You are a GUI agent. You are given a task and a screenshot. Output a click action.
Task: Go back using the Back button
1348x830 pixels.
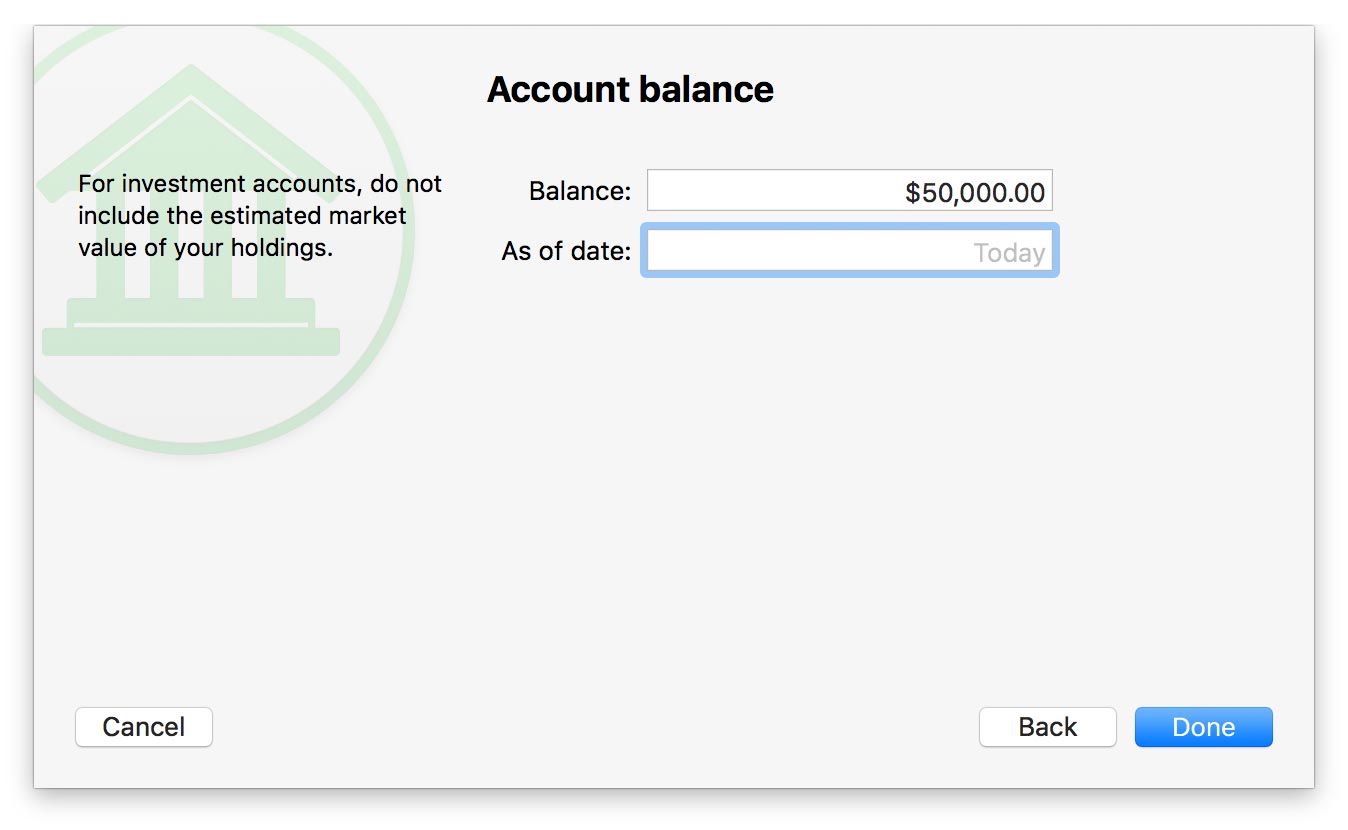1047,727
